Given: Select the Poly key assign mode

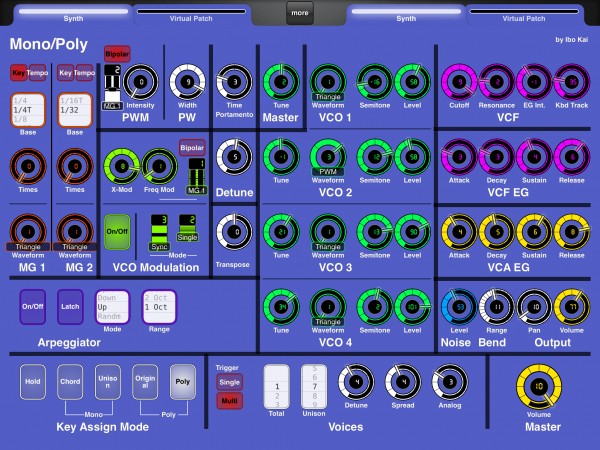Looking at the screenshot, I should click(183, 382).
